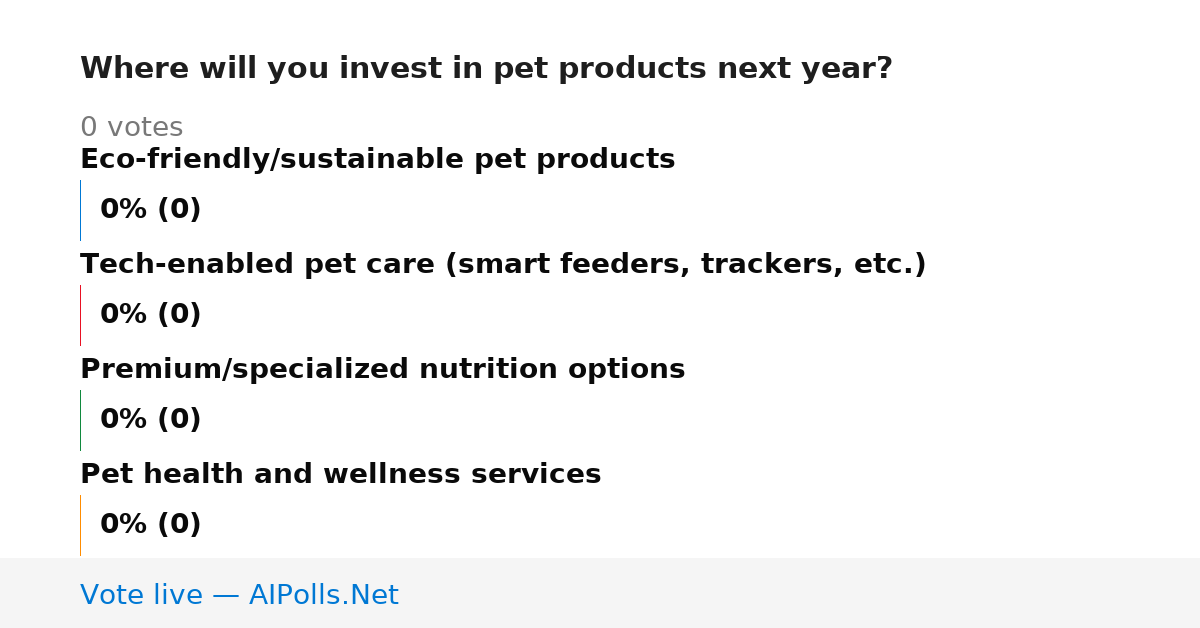Click the red result bar for Tech-enabled

[x=80, y=315]
